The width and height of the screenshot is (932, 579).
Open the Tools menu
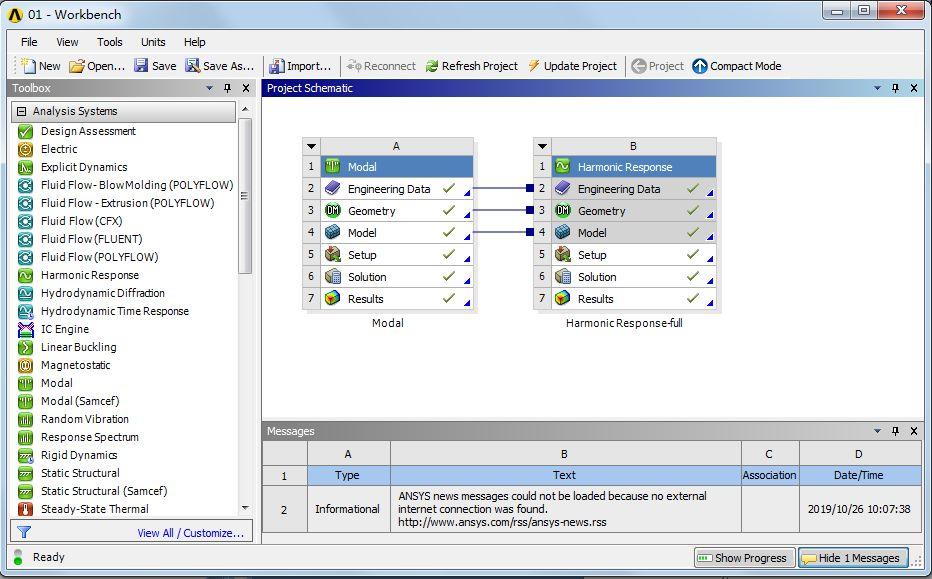click(x=109, y=42)
